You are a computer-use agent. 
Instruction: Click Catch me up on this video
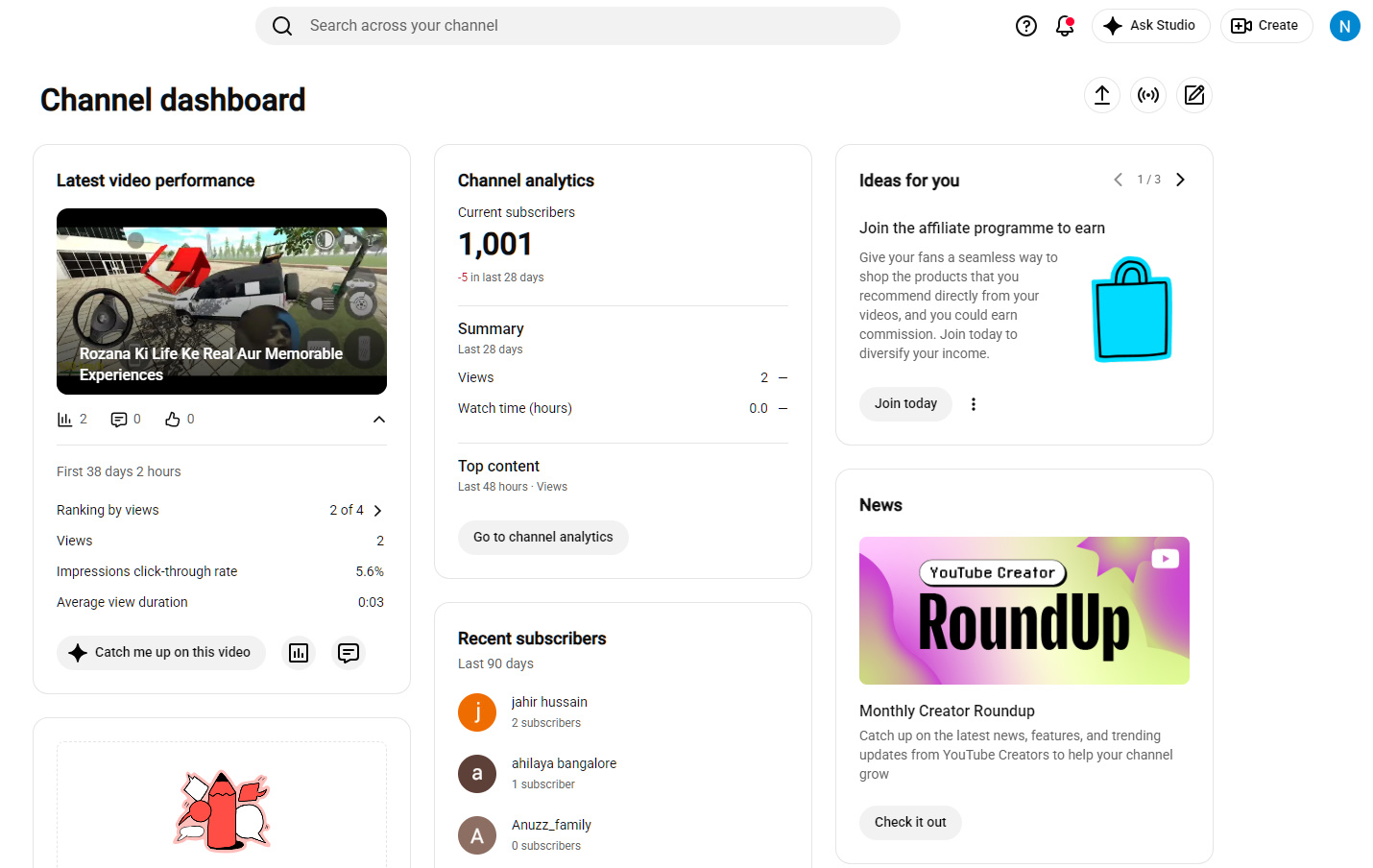pos(161,653)
